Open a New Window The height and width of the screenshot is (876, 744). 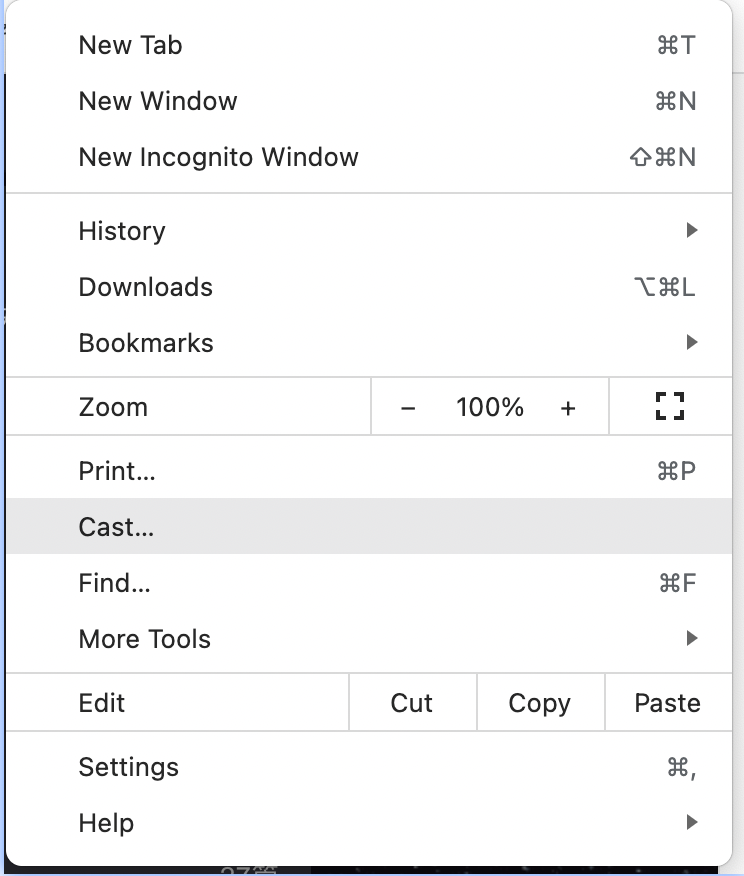158,101
